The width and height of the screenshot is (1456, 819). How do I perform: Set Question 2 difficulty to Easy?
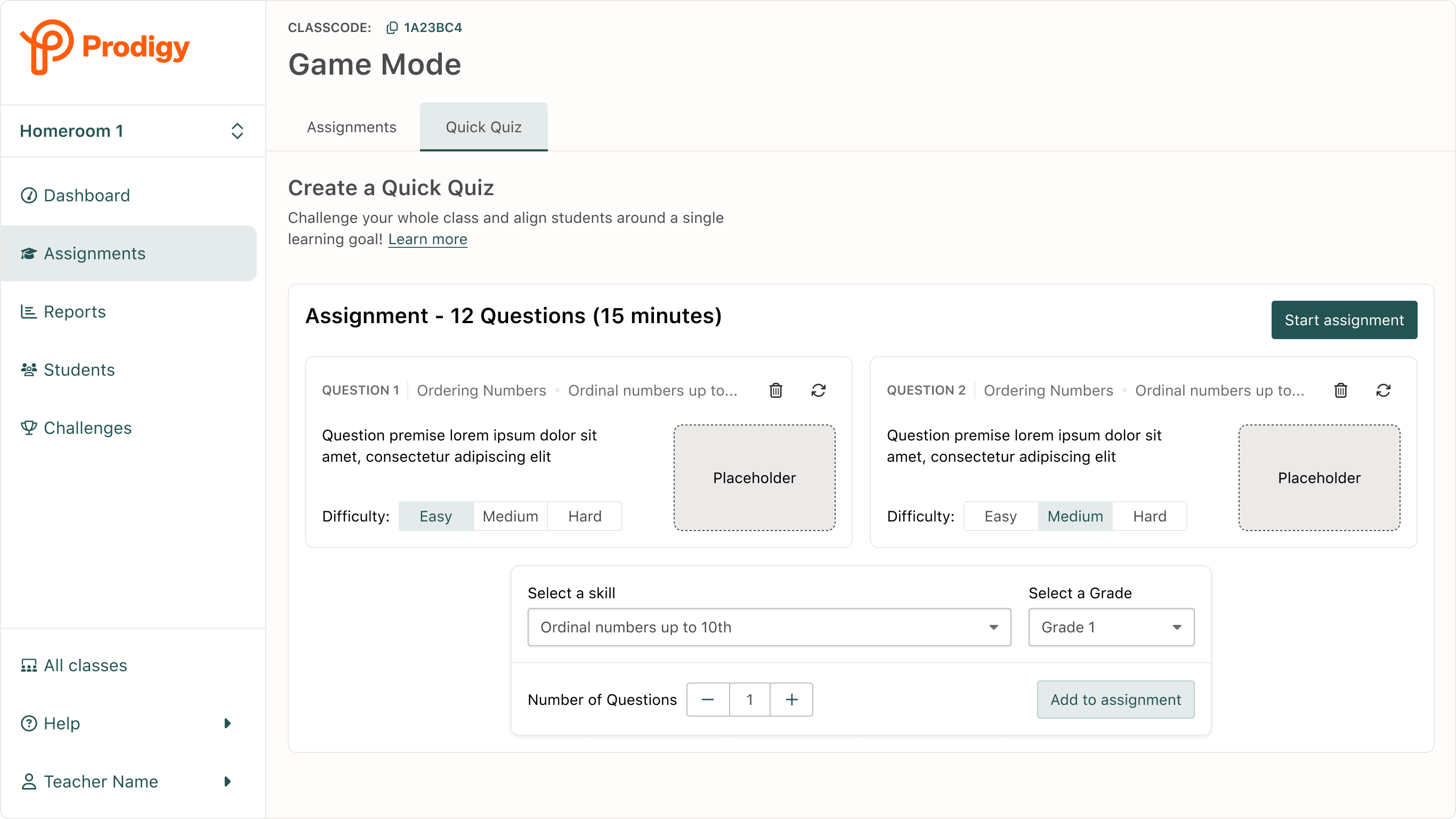(1000, 516)
